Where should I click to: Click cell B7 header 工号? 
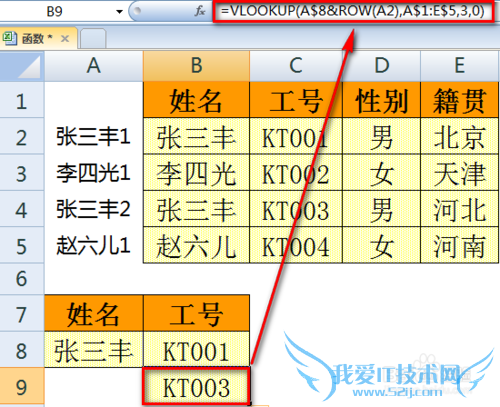pos(196,313)
